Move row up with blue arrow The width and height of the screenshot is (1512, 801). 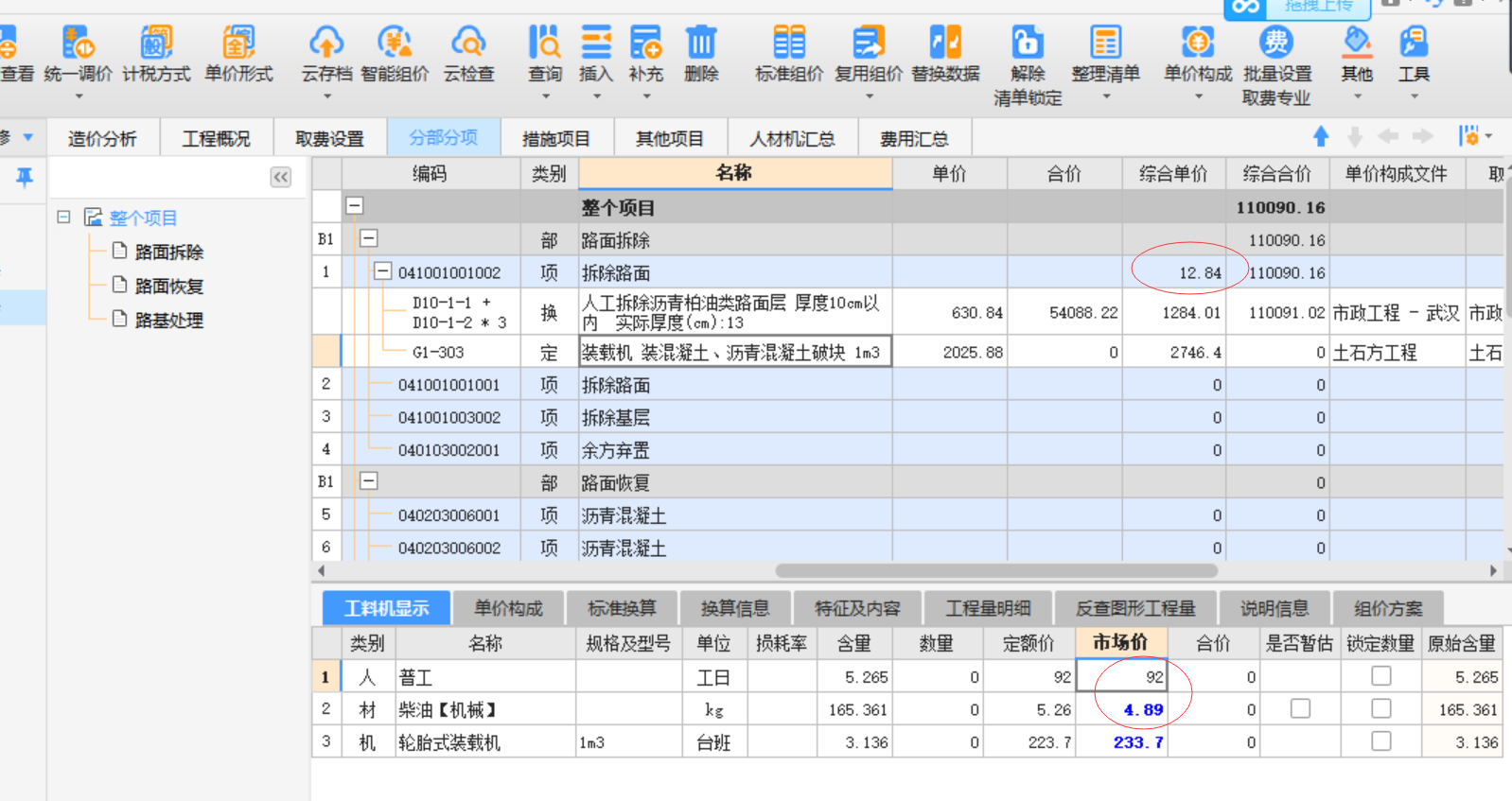tap(1321, 137)
